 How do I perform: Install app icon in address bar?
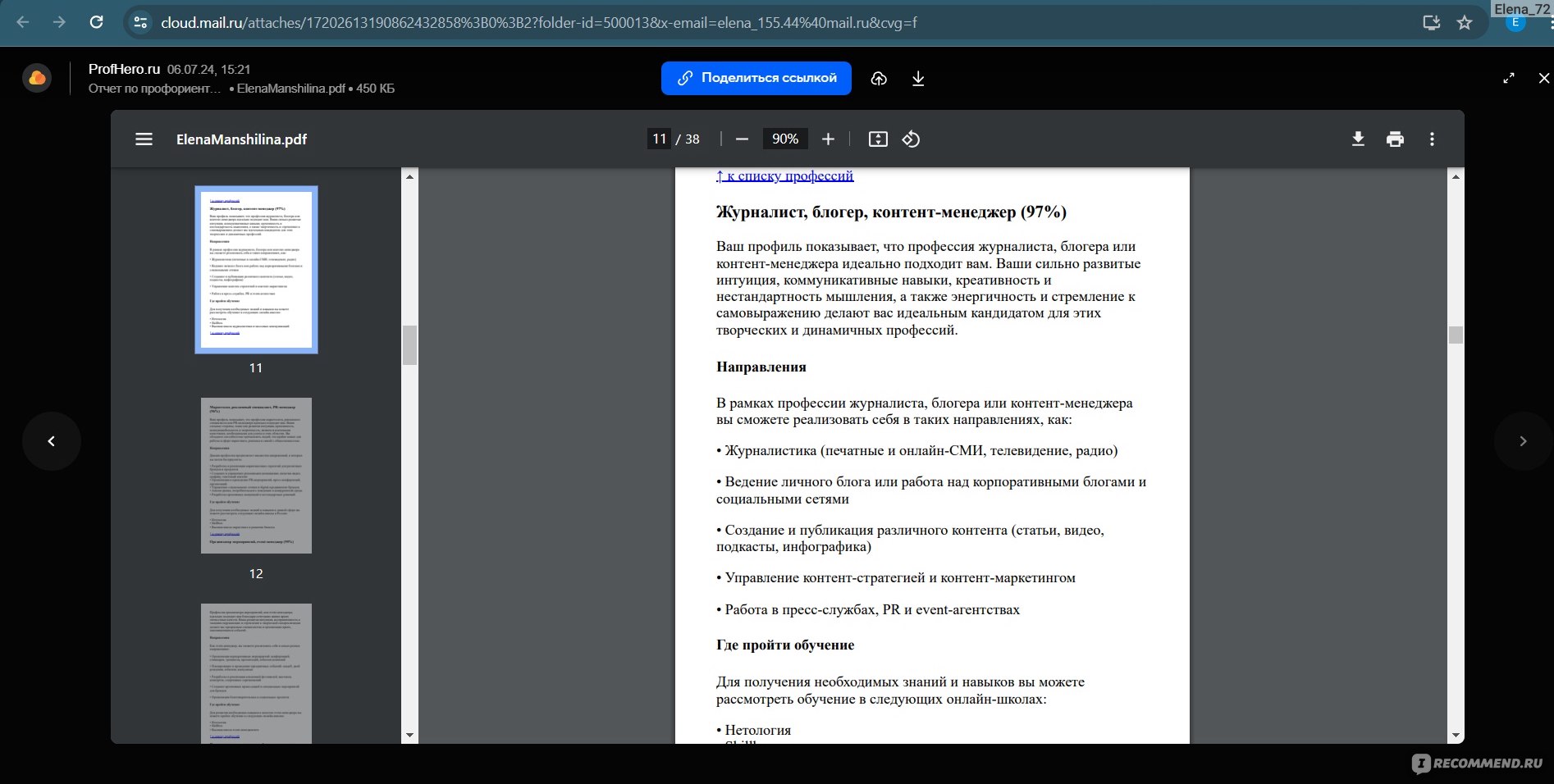pyautogui.click(x=1432, y=22)
